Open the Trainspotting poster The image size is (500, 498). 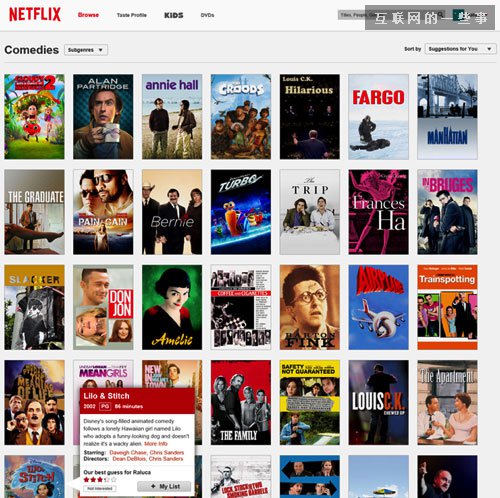pyautogui.click(x=447, y=307)
